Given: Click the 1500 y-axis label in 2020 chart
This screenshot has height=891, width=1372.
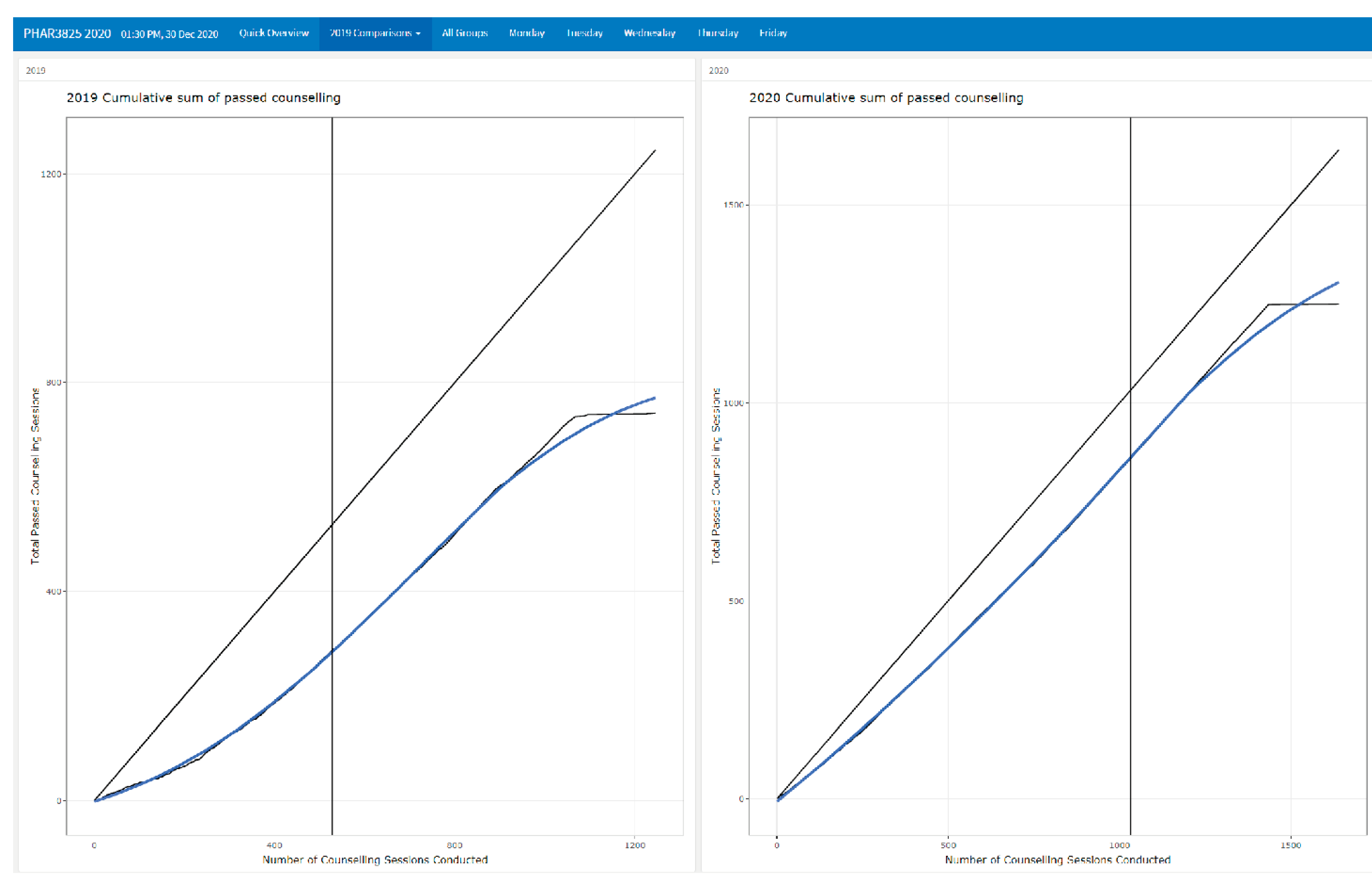Looking at the screenshot, I should coord(733,205).
